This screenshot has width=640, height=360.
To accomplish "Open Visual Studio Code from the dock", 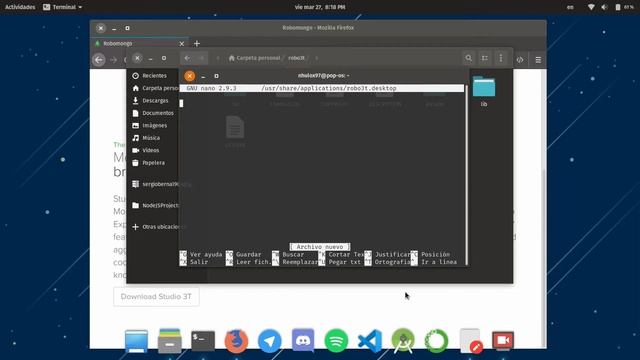I will click(x=370, y=341).
